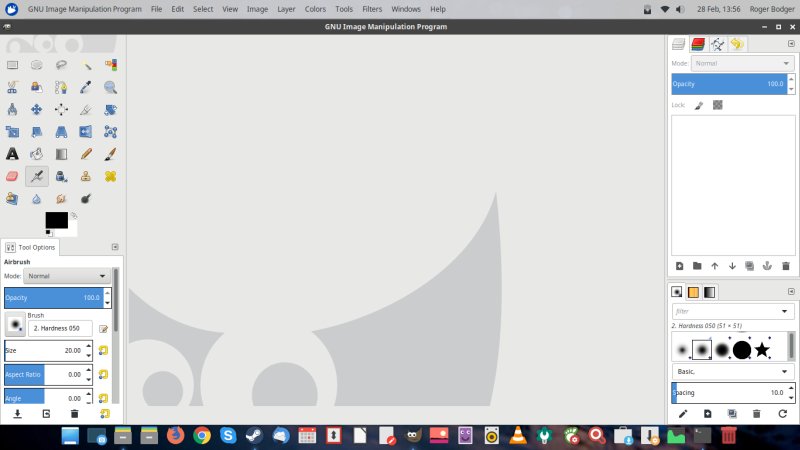800x450 pixels.
Task: Select the Perspective Clone tool
Action: click(12, 199)
